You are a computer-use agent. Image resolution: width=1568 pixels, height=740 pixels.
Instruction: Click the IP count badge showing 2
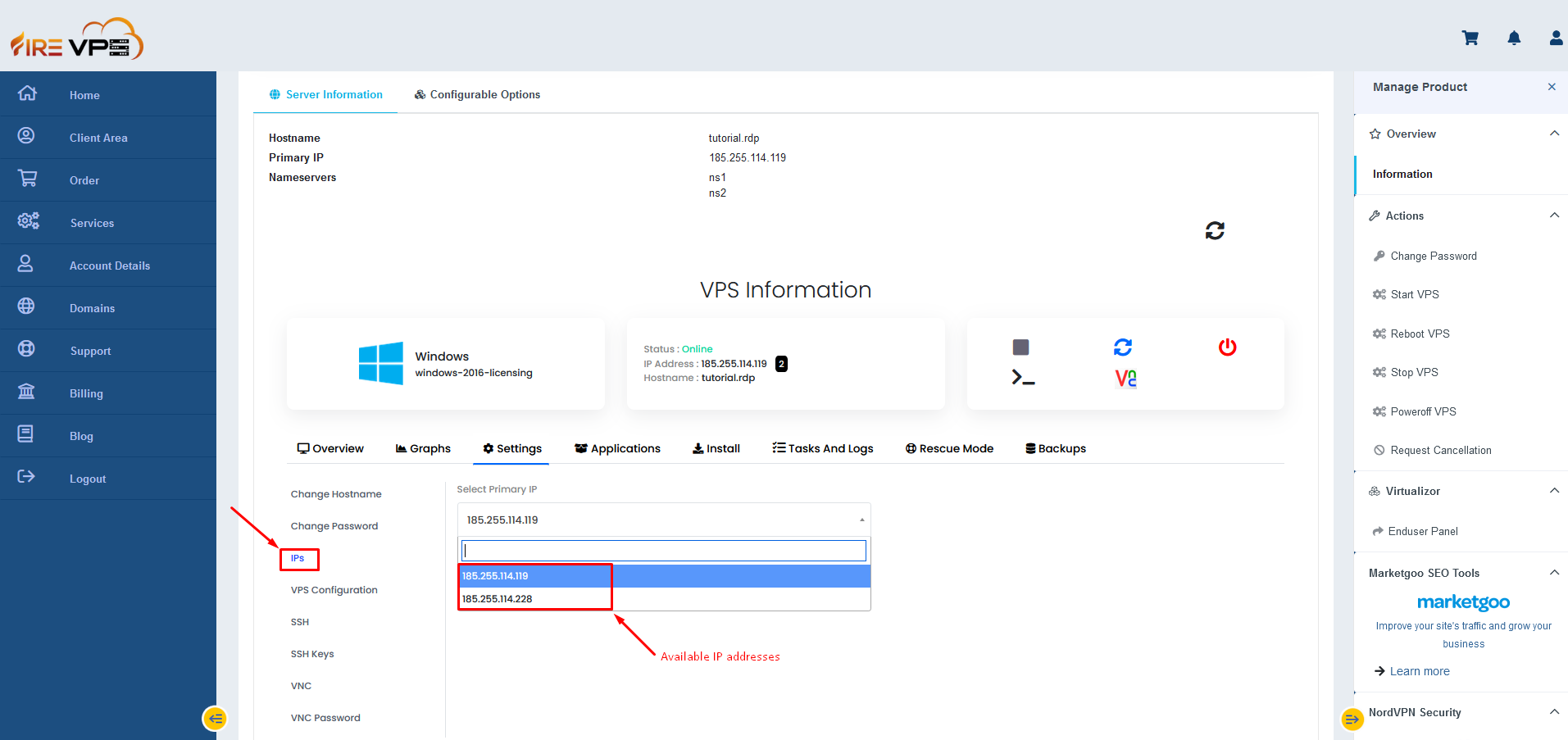click(781, 364)
